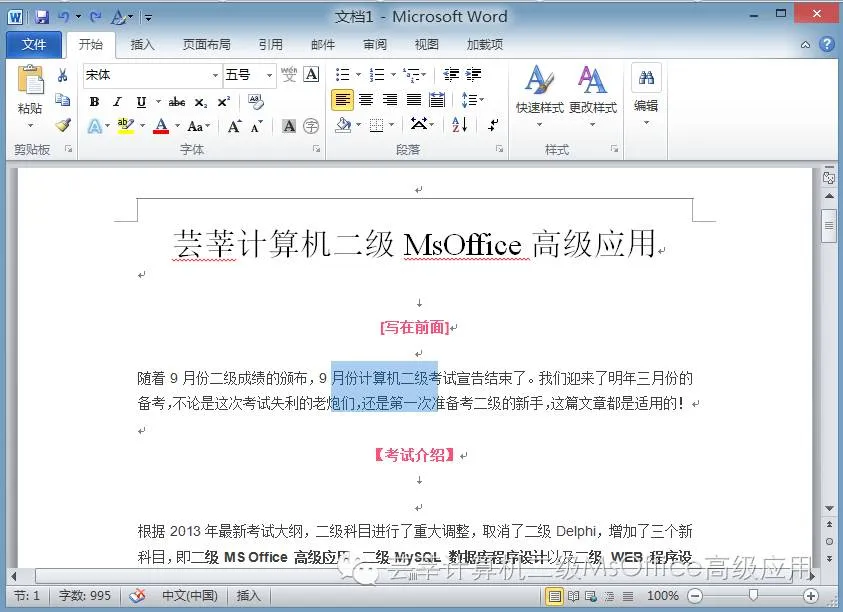Open the 文件 File tab
Viewport: 843px width, 612px height.
coord(34,45)
